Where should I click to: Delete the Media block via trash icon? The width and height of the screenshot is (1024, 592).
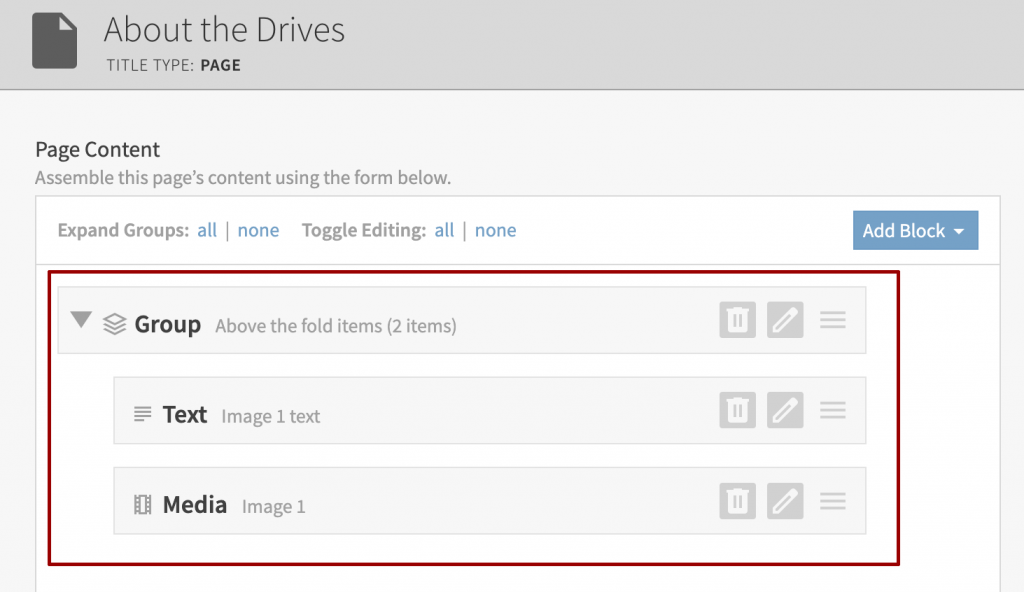737,501
